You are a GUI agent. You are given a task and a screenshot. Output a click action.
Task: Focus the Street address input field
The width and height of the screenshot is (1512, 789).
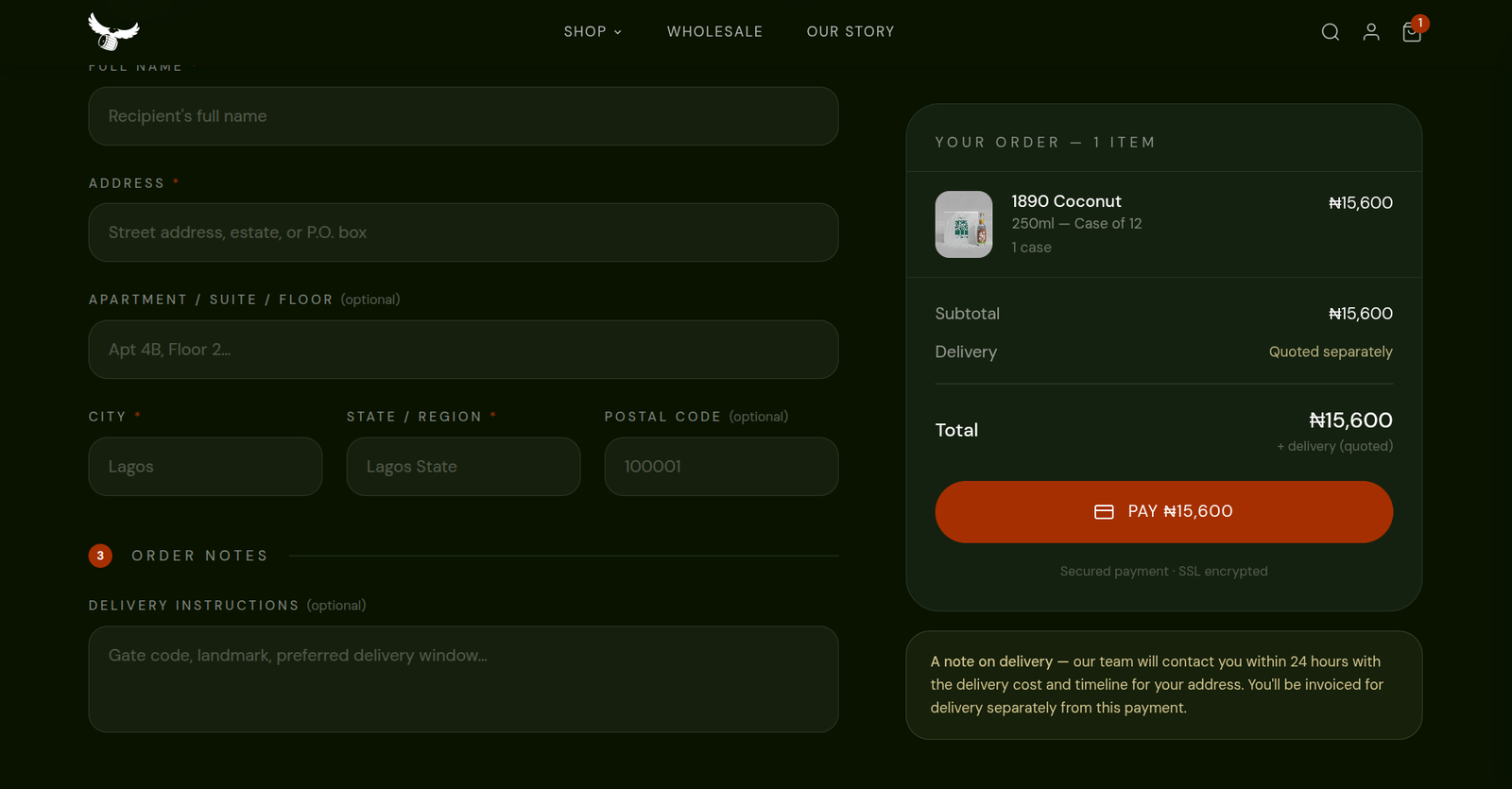[463, 232]
